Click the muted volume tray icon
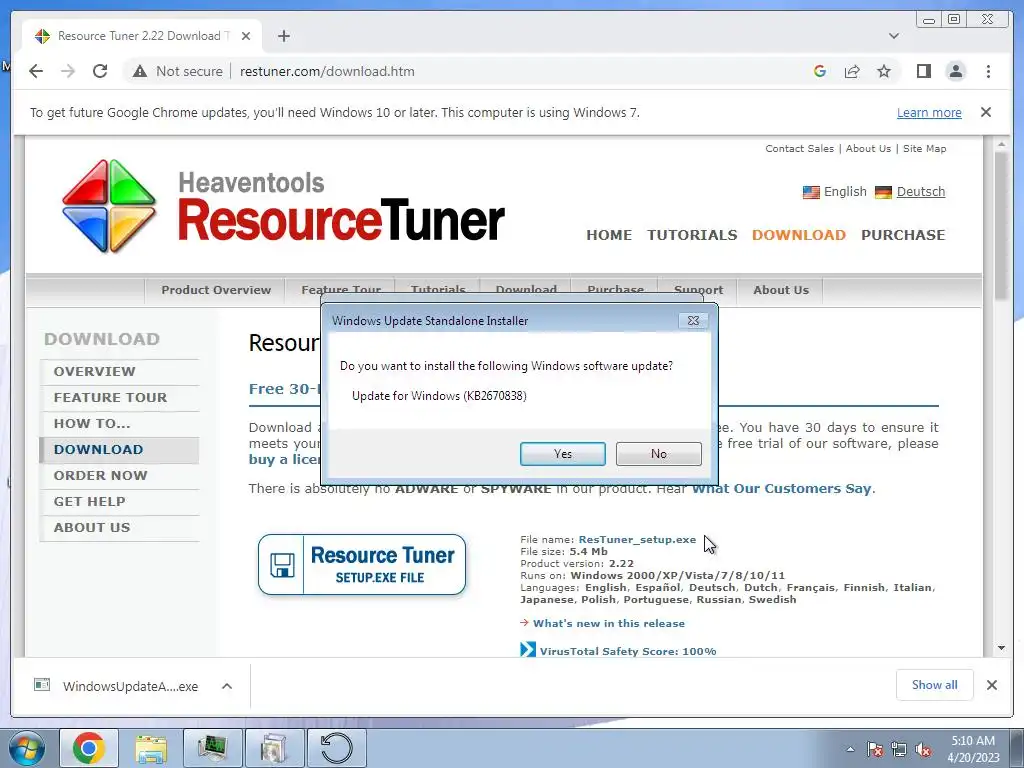This screenshot has height=768, width=1024. [923, 749]
